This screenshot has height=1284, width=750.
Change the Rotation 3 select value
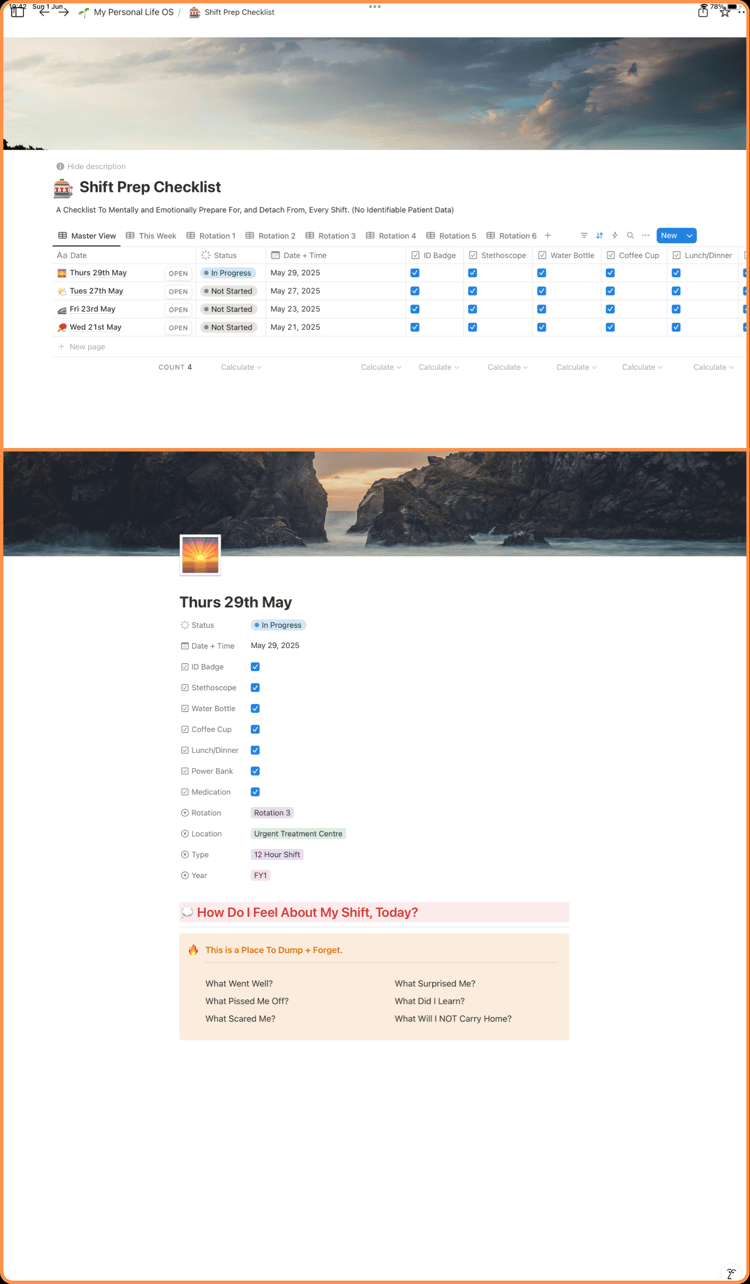pyautogui.click(x=272, y=813)
